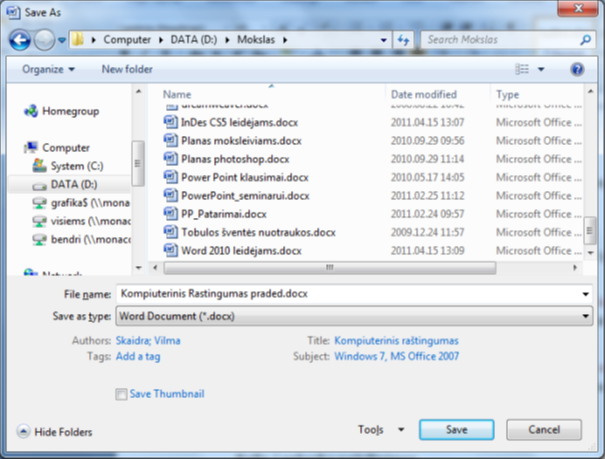605x459 pixels.
Task: Click Word icon of Word 2010 leidėjams.docx
Action: pyautogui.click(x=171, y=250)
